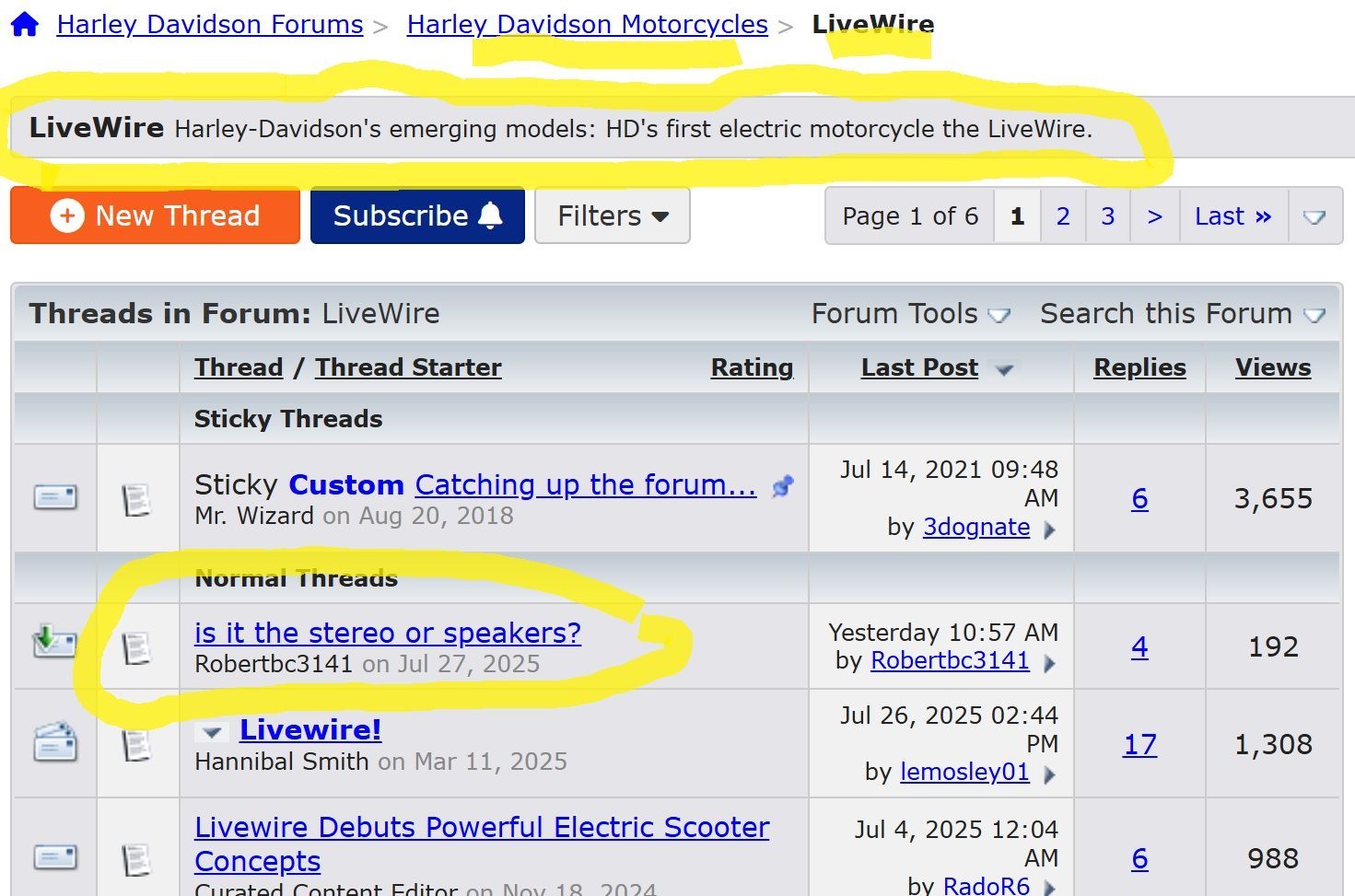Open Forum Tools menu

(910, 314)
